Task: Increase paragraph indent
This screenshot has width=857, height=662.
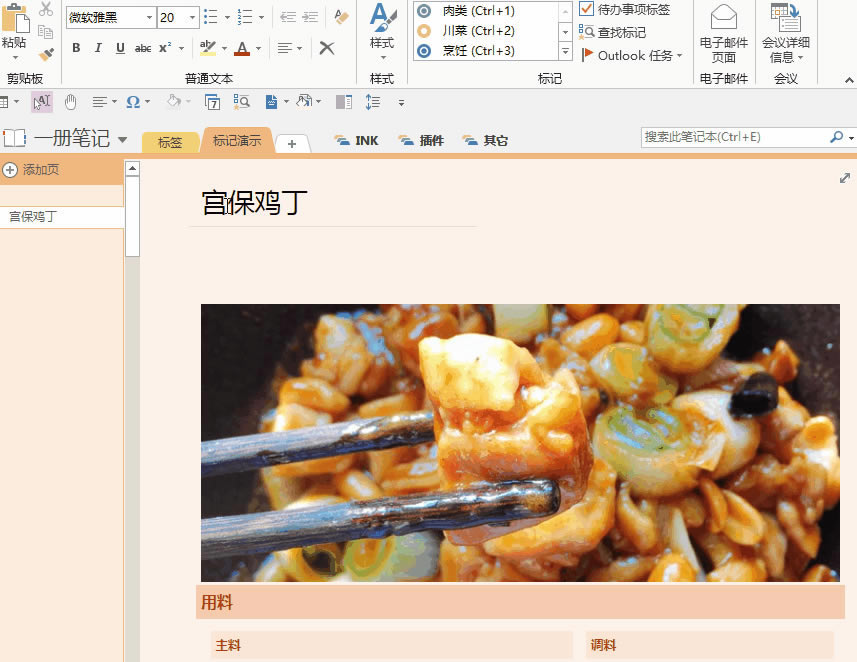Action: [310, 17]
